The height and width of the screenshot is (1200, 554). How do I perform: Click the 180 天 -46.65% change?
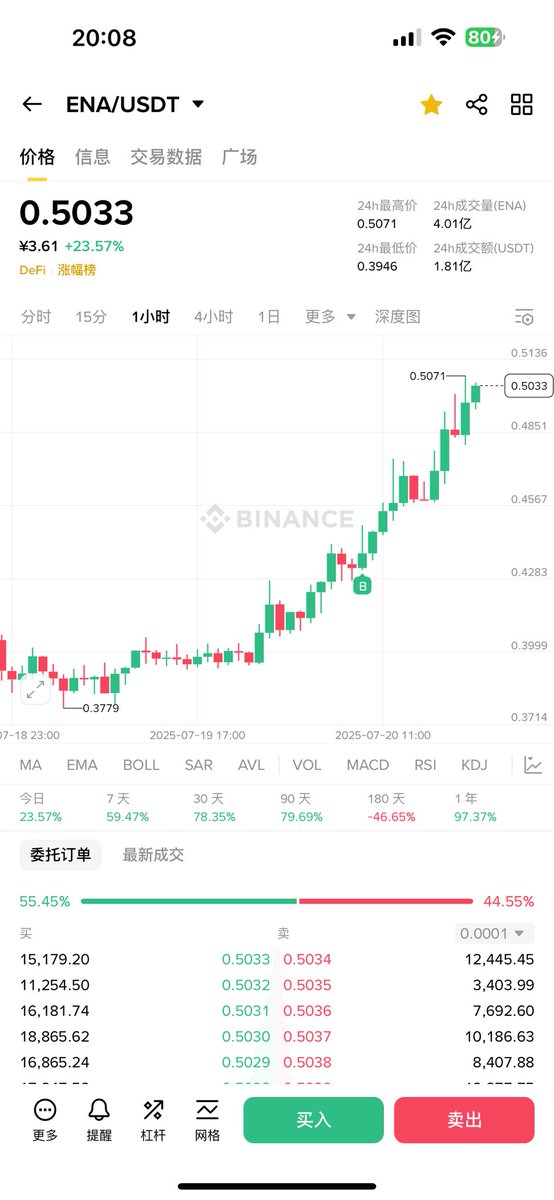[390, 808]
